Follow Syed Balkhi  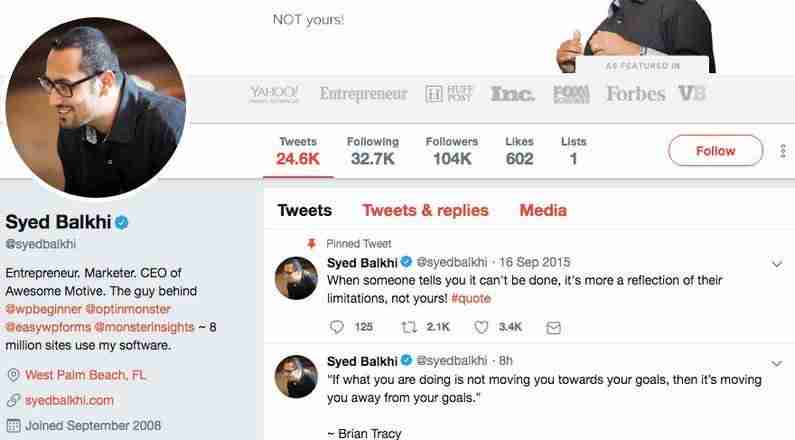click(x=715, y=151)
